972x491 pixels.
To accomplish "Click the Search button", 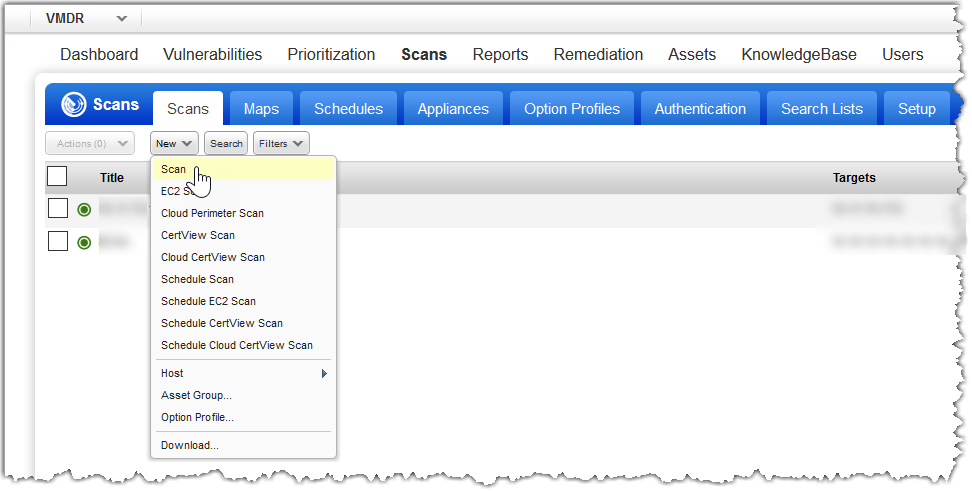I will (x=226, y=143).
